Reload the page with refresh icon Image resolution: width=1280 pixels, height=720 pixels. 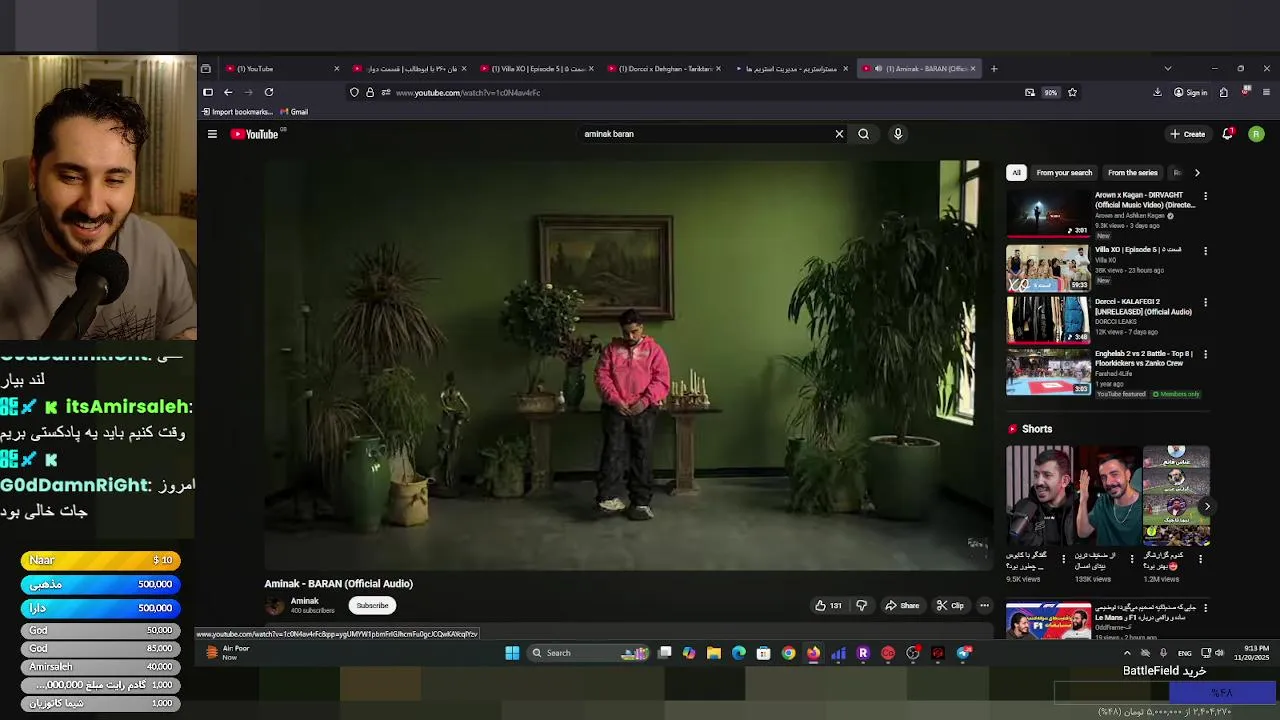(268, 92)
